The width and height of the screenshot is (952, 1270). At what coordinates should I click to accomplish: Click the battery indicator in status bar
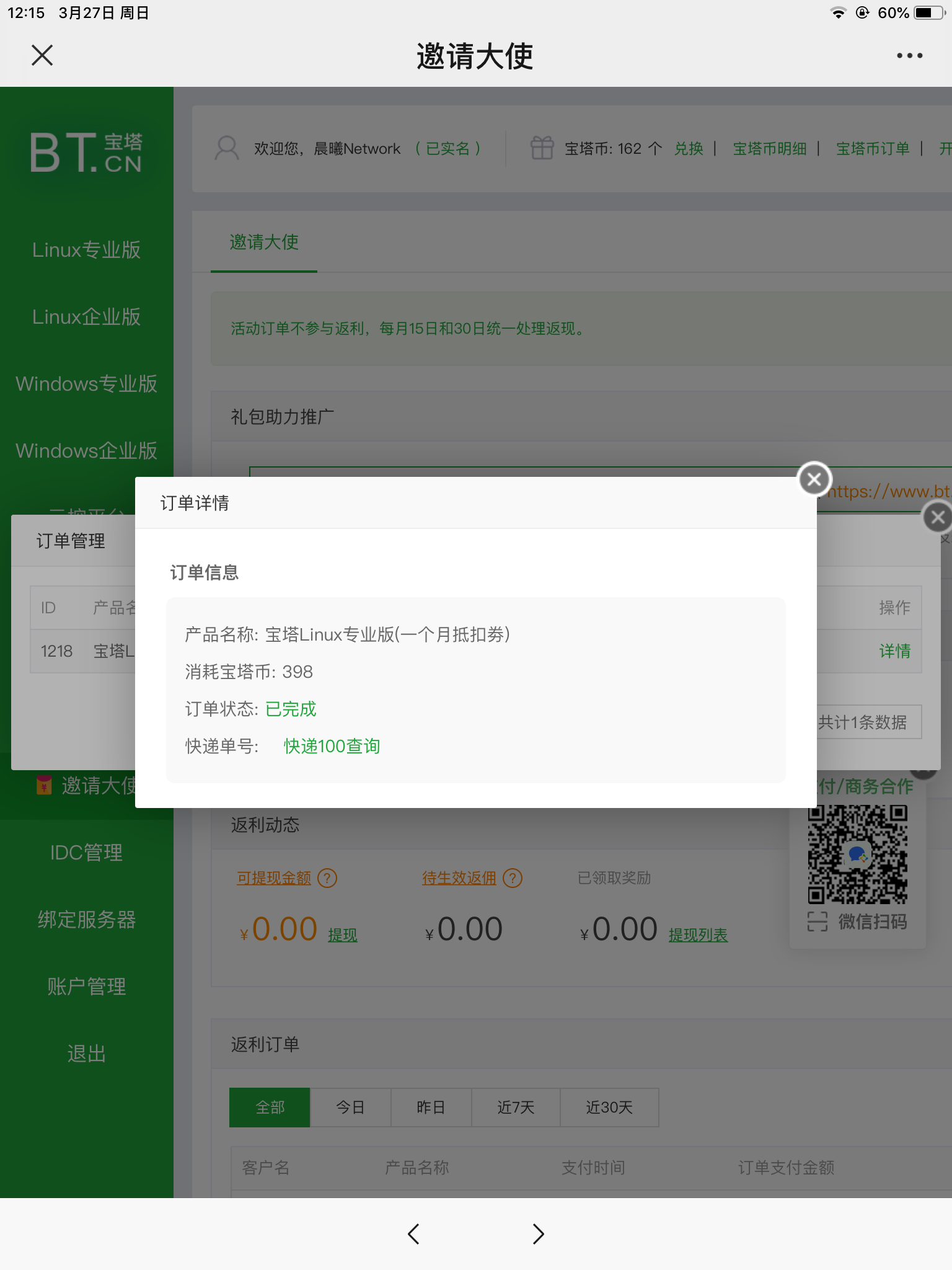928,12
